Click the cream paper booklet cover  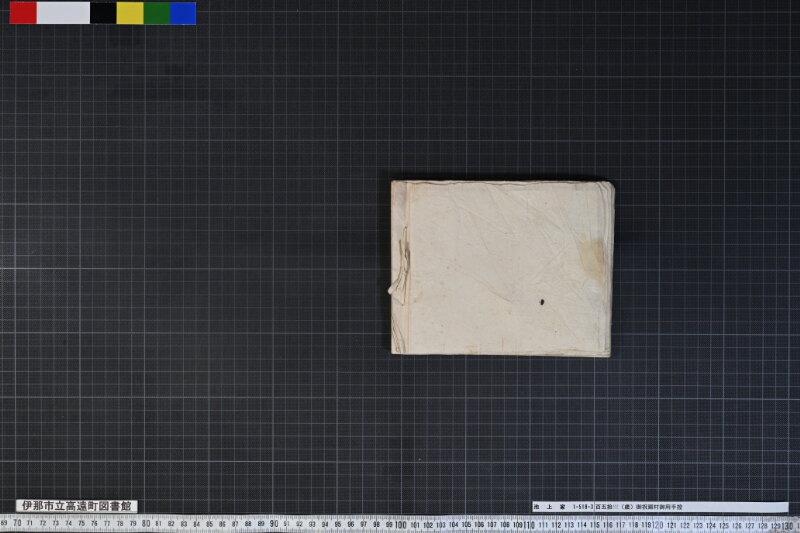pyautogui.click(x=503, y=268)
